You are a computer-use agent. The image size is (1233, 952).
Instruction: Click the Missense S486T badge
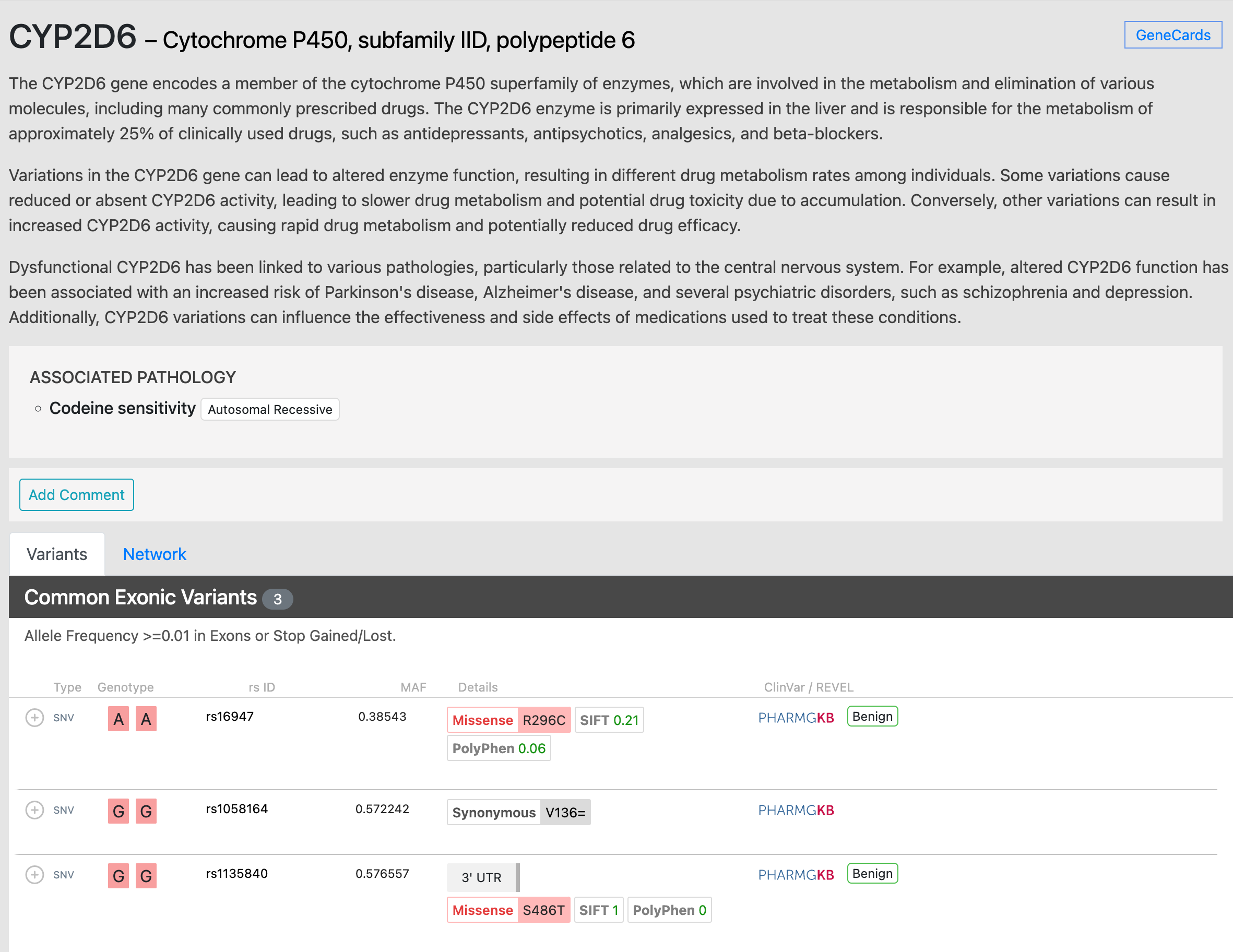[x=508, y=910]
